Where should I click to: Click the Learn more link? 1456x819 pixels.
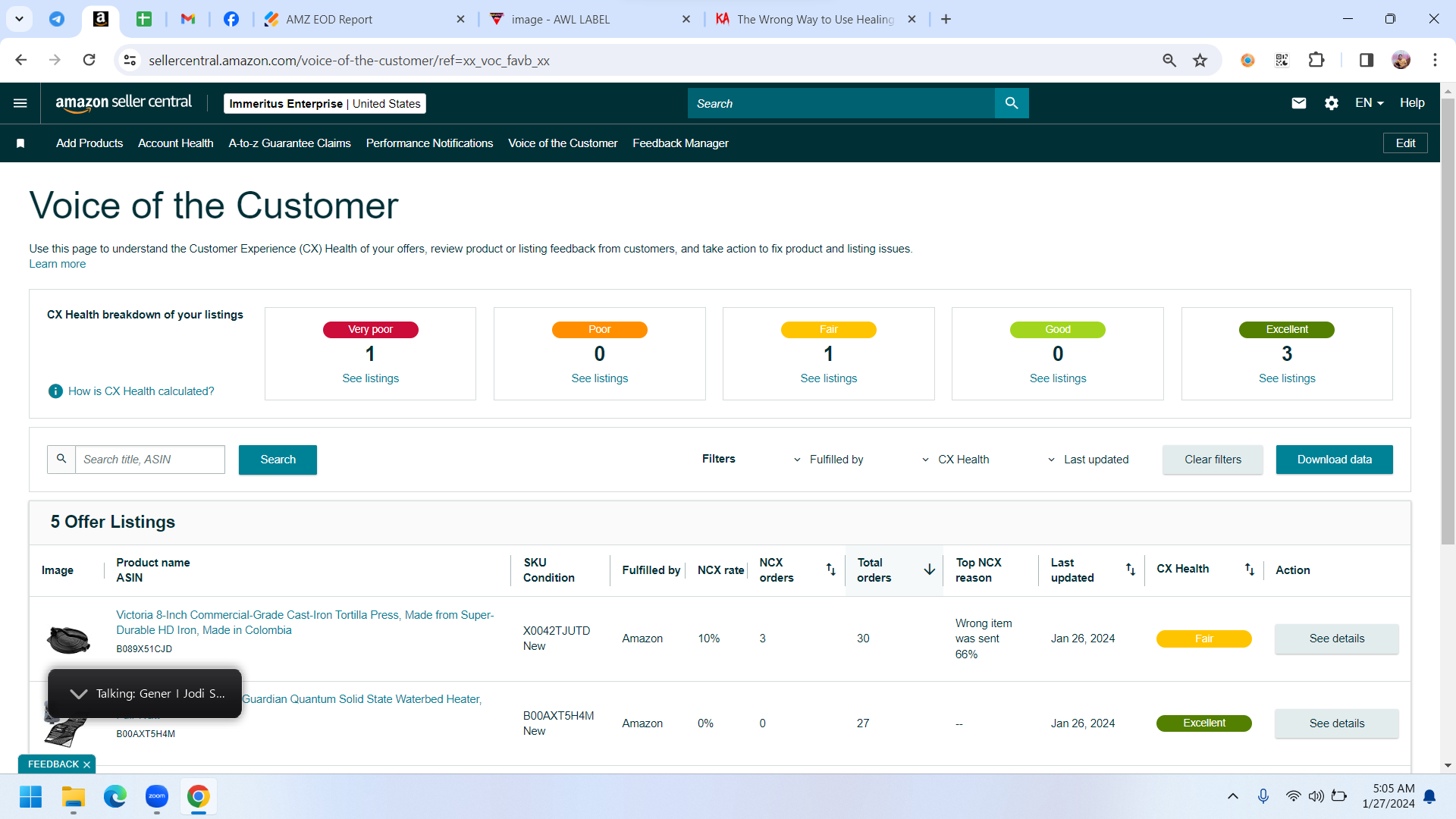58,264
